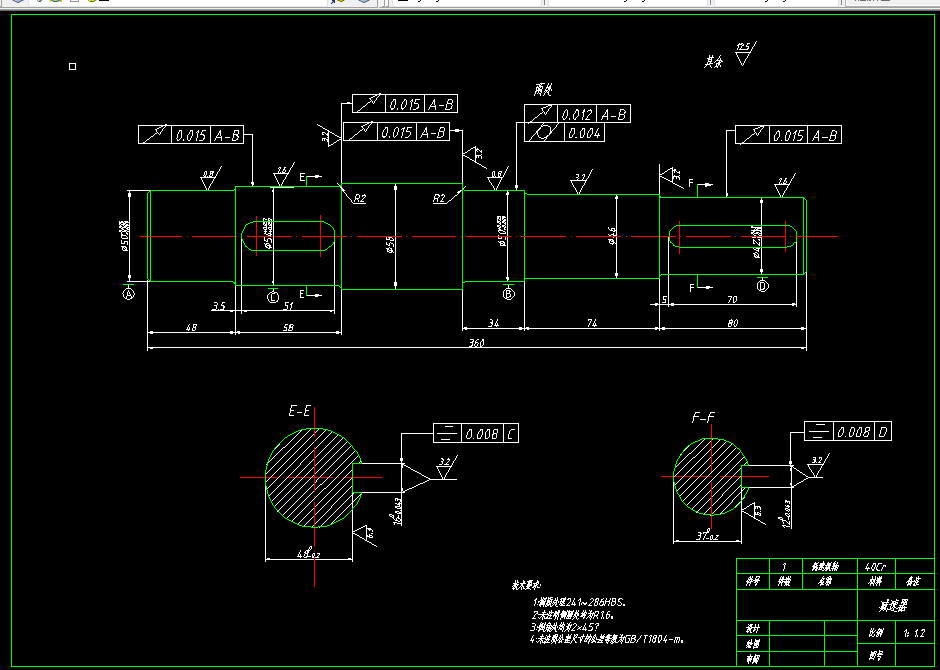The height and width of the screenshot is (670, 940).
Task: Pick the 48 length dimension on left shaft end
Action: 191,327
